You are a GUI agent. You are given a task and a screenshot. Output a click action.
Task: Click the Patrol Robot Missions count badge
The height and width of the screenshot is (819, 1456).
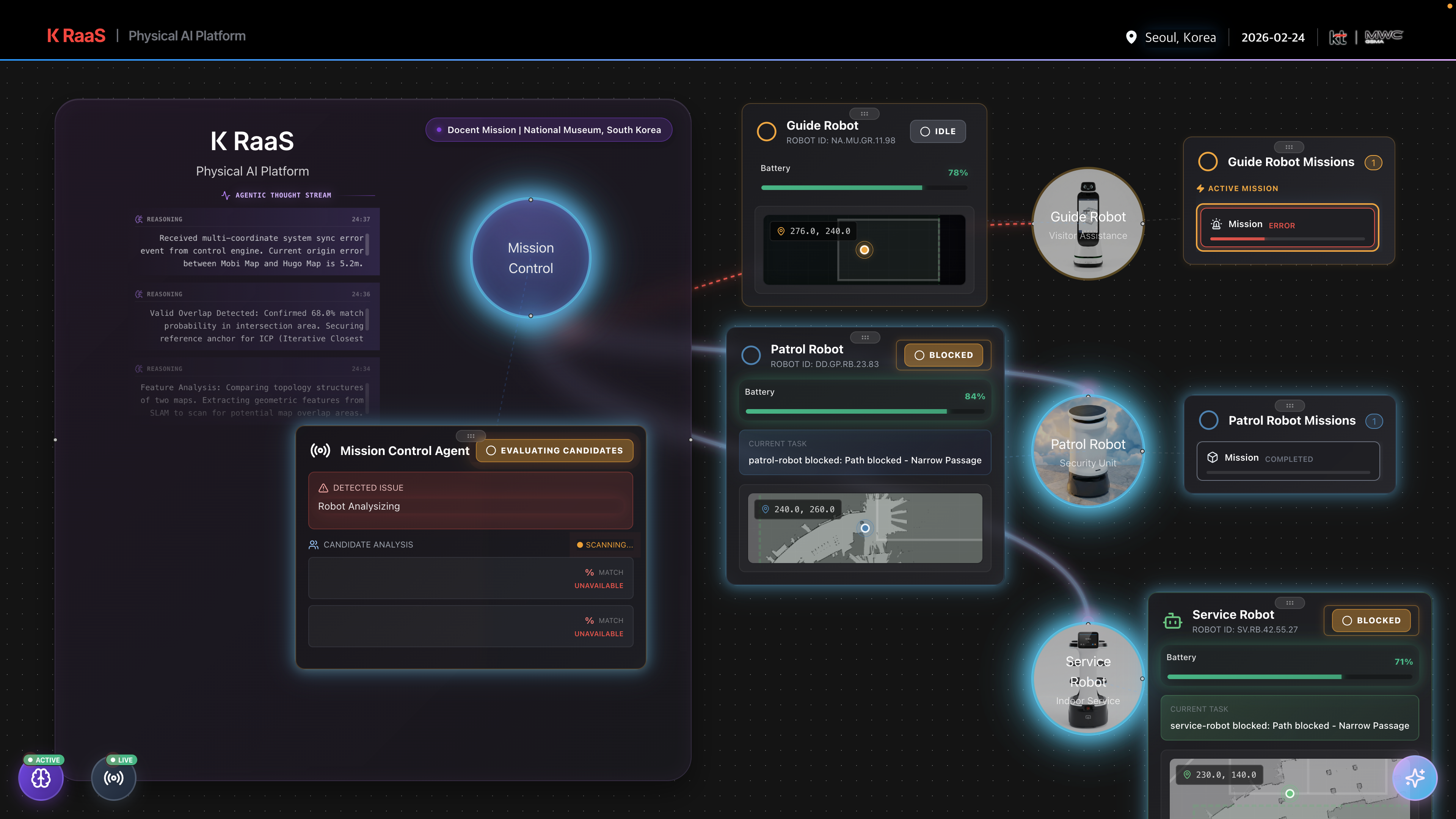(x=1374, y=421)
